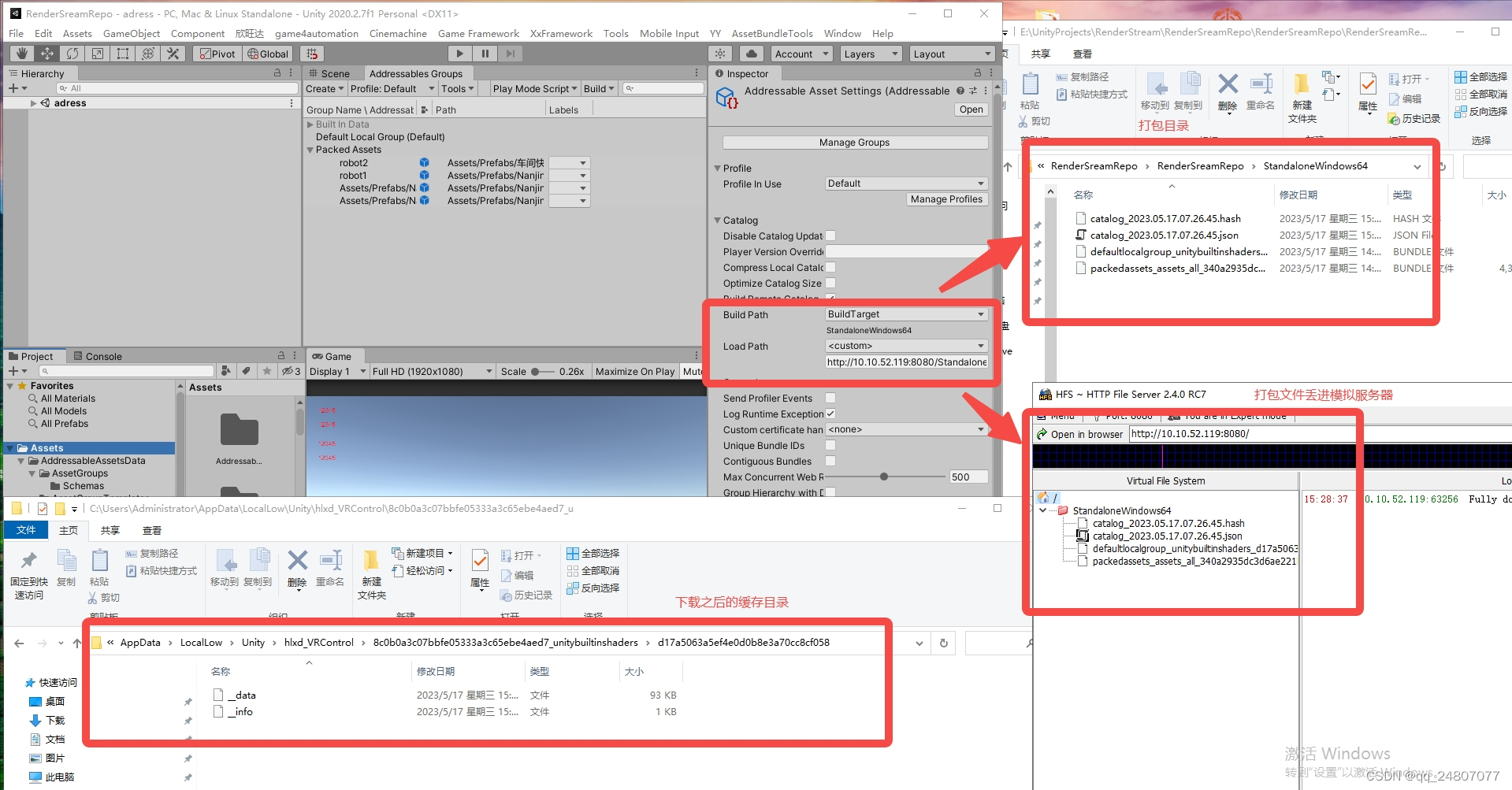The width and height of the screenshot is (1512, 790).
Task: Open the Play Mode Script dropdown
Action: point(534,88)
